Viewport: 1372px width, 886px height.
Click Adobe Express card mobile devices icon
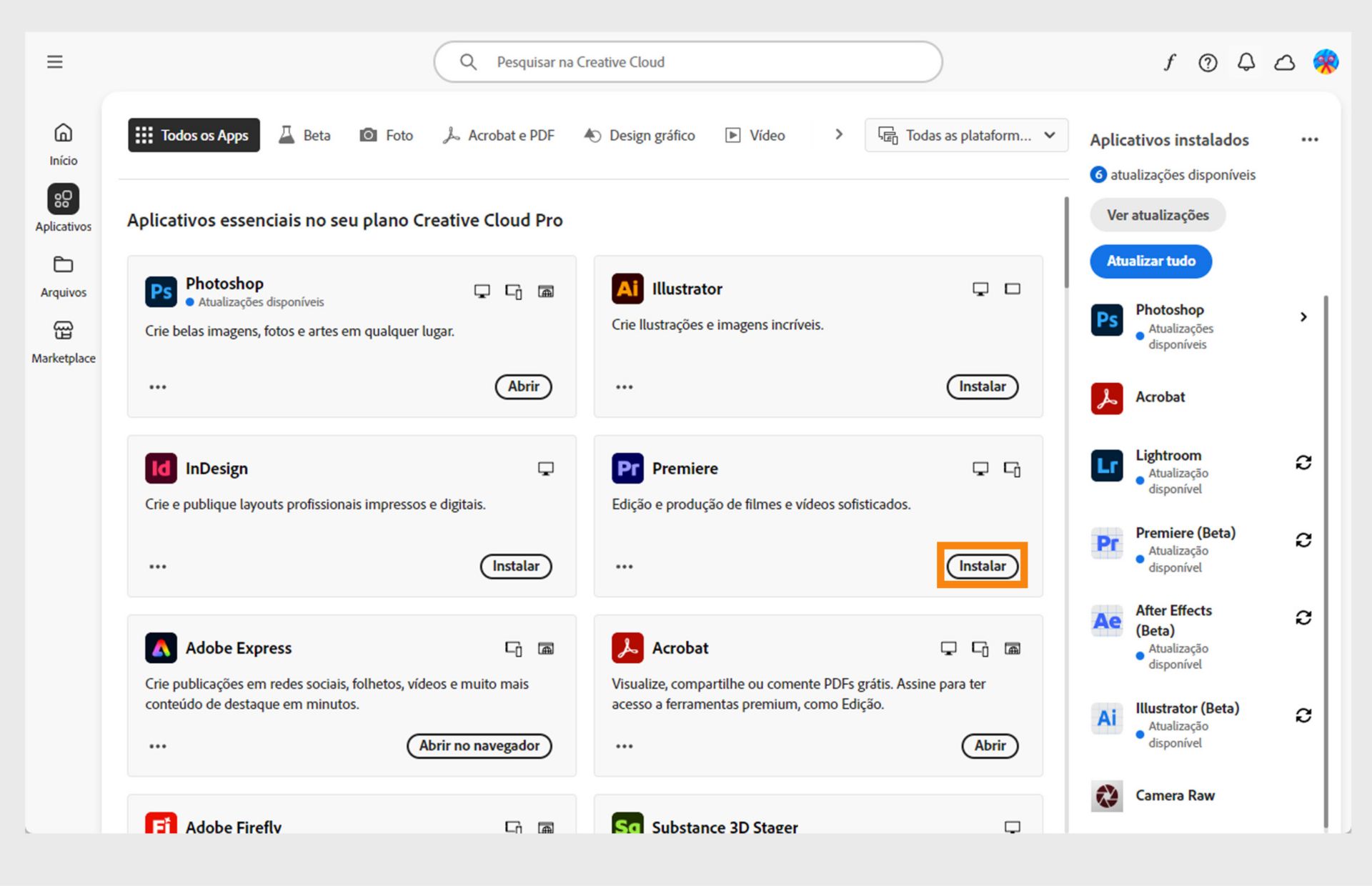pos(514,648)
